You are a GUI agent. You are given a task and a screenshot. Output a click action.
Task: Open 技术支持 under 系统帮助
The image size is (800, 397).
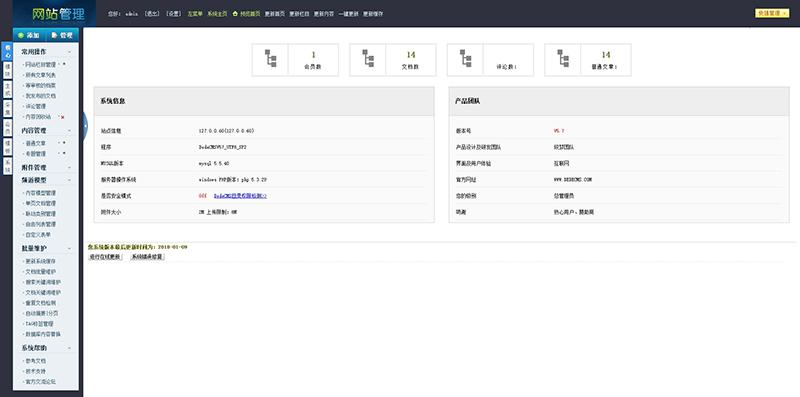click(x=36, y=371)
